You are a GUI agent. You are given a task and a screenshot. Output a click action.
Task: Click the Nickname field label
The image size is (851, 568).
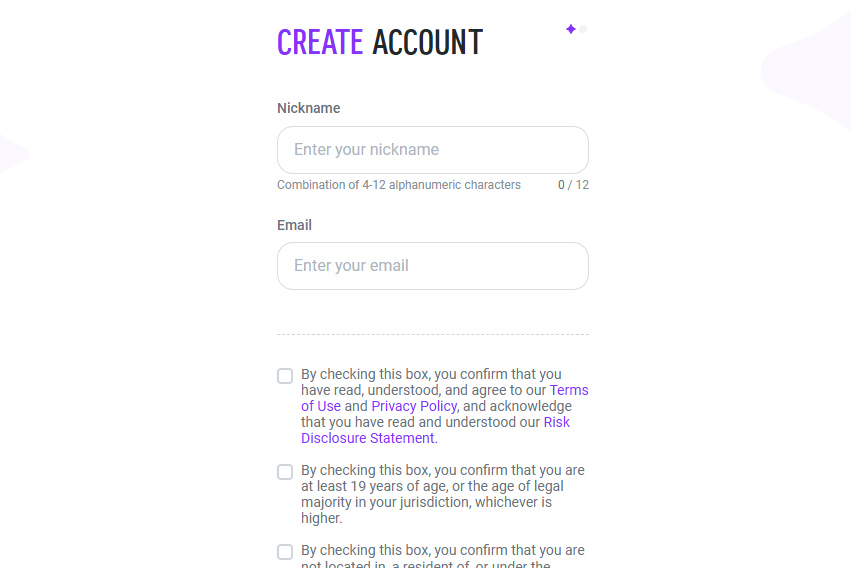[308, 108]
